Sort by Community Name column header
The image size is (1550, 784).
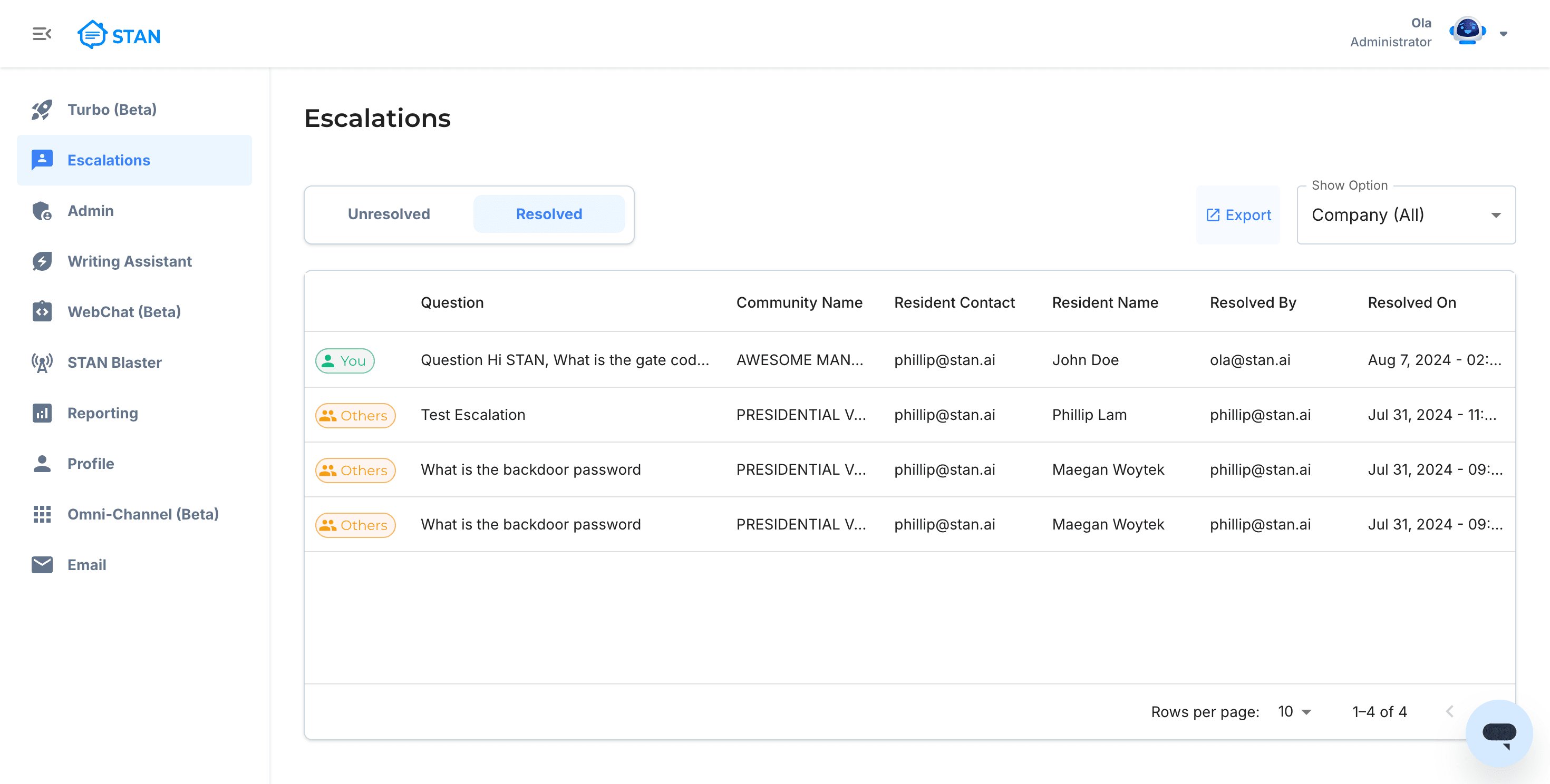[799, 302]
